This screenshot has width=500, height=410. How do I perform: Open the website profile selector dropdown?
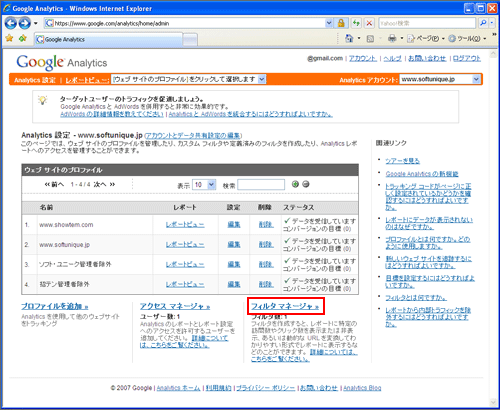[x=188, y=79]
